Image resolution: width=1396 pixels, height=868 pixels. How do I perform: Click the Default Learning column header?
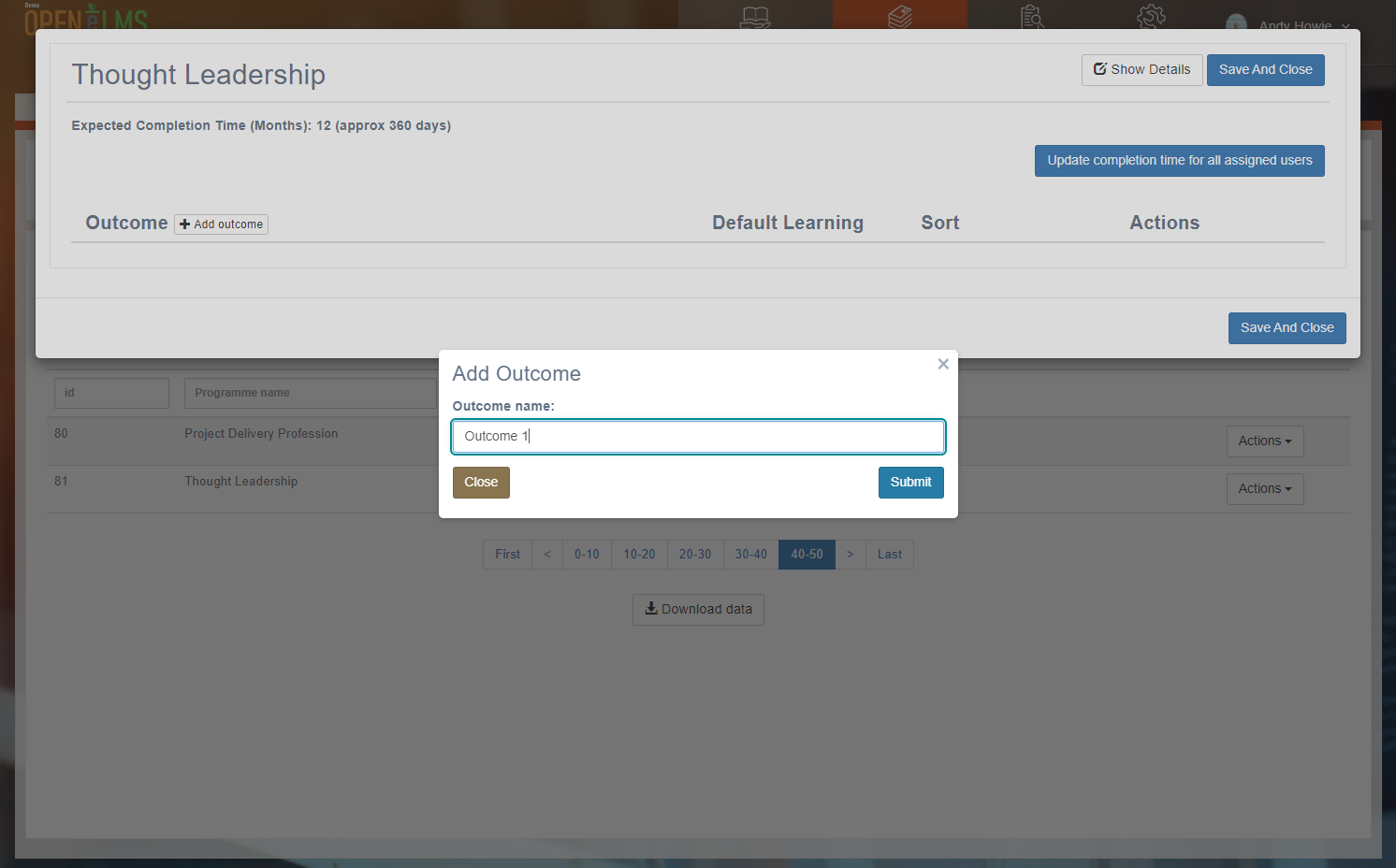788,223
